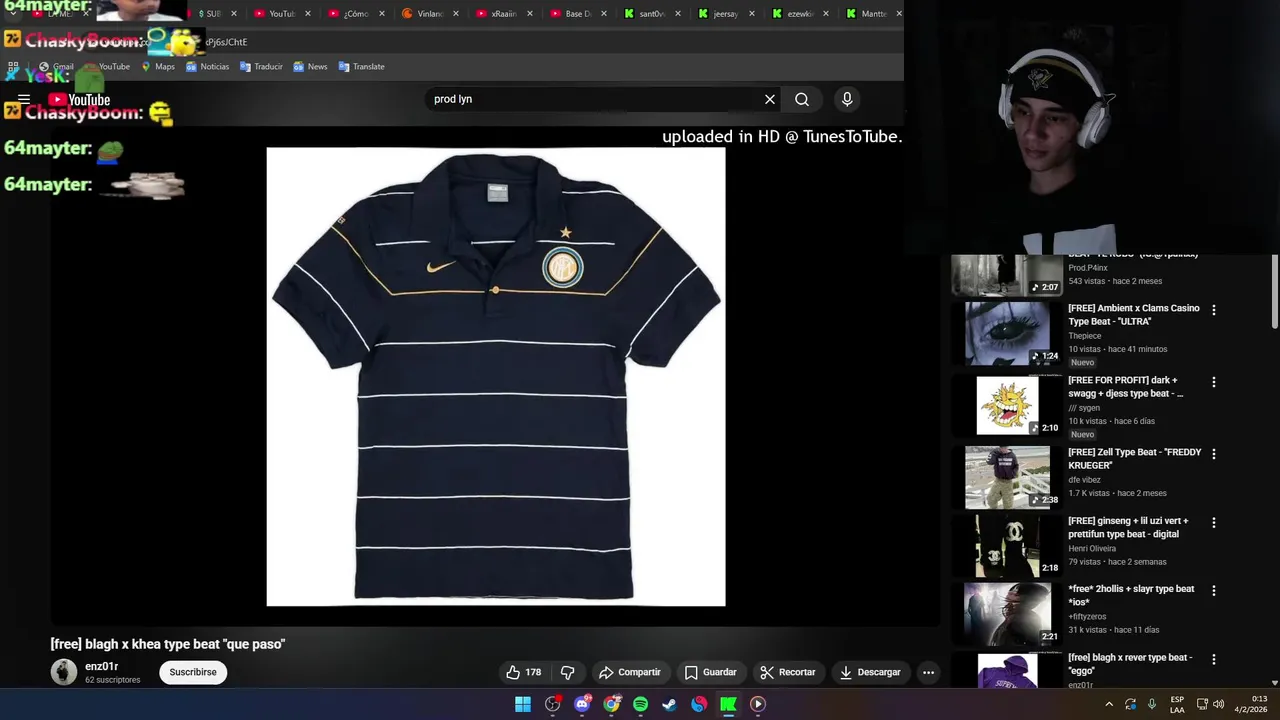The image size is (1280, 720).
Task: Open Steam from the taskbar
Action: pos(669,704)
